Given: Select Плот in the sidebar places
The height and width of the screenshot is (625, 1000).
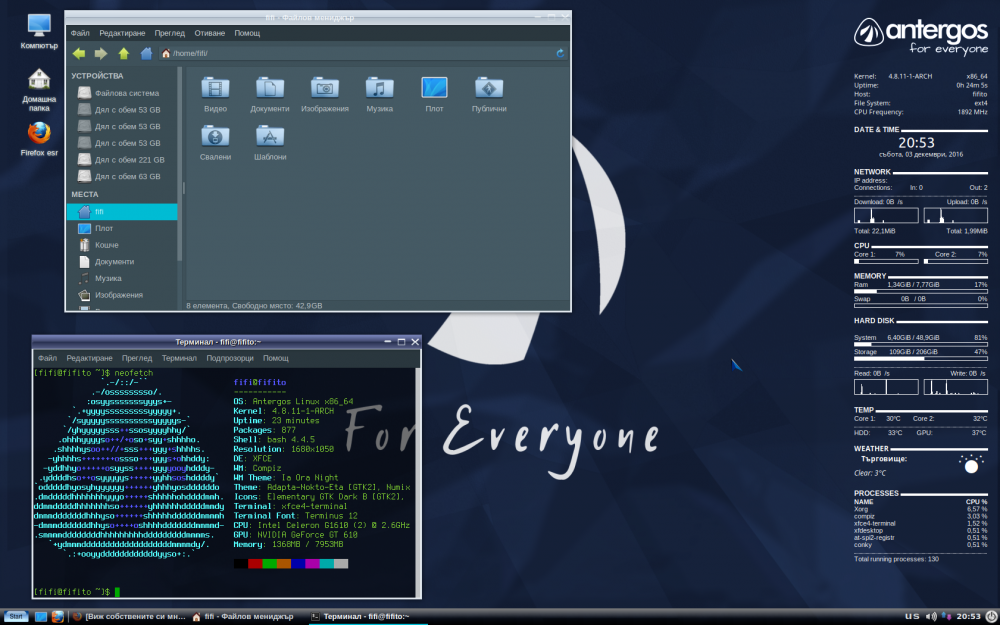Looking at the screenshot, I should click(x=122, y=228).
